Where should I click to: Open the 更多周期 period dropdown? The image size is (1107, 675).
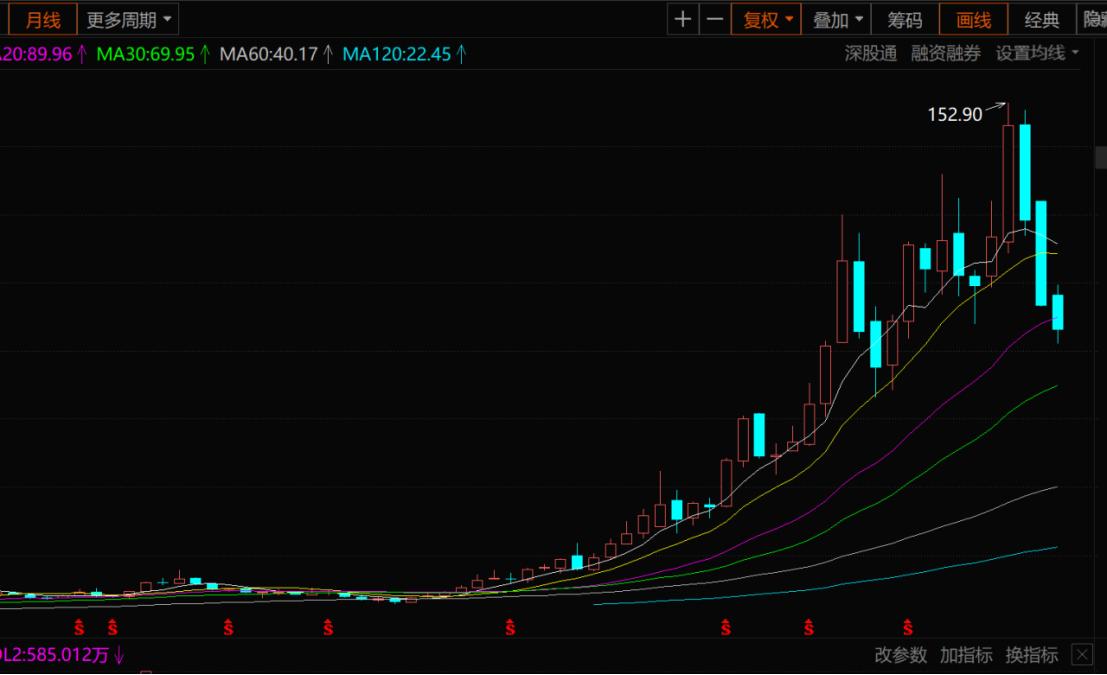(128, 19)
